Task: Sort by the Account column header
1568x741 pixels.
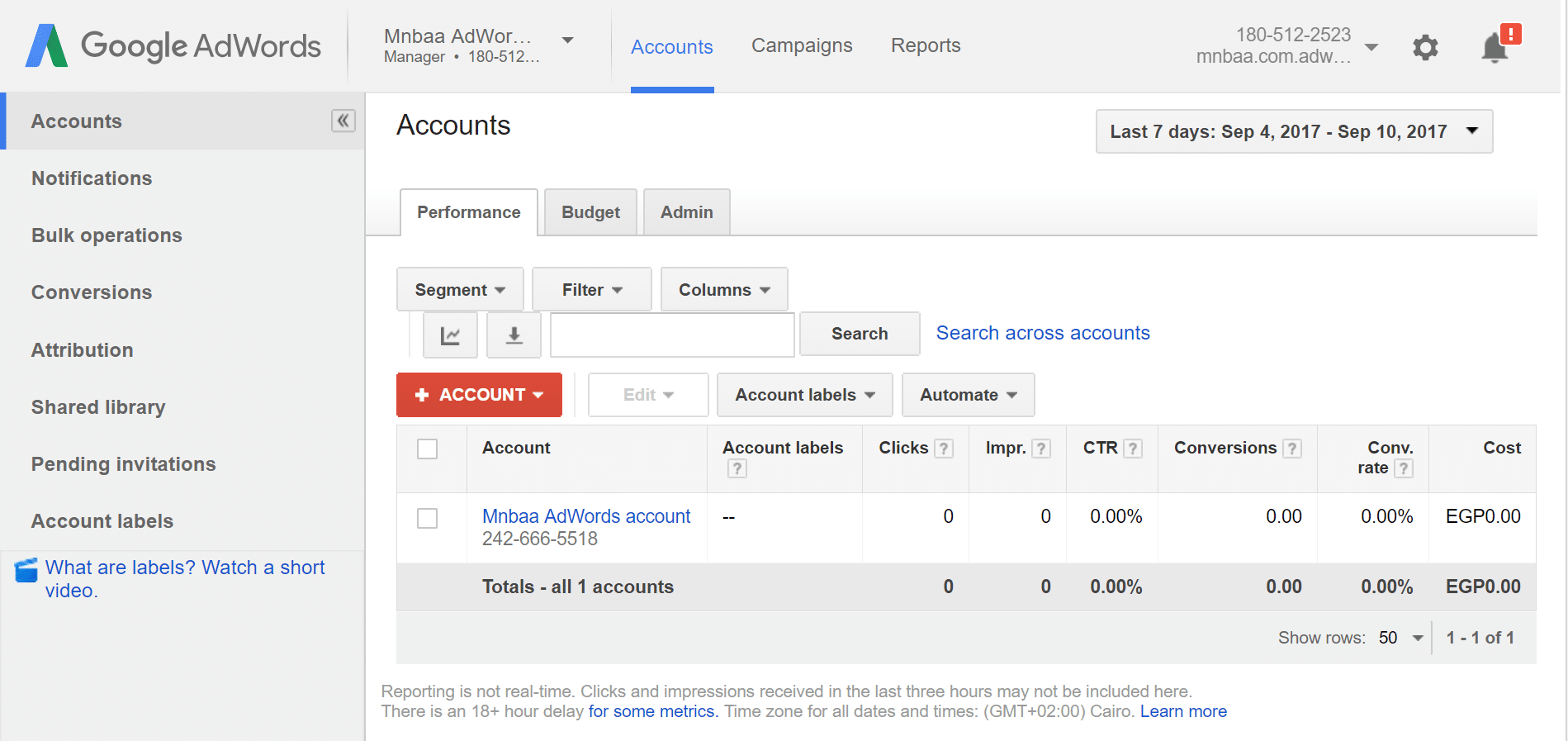Action: 516,448
